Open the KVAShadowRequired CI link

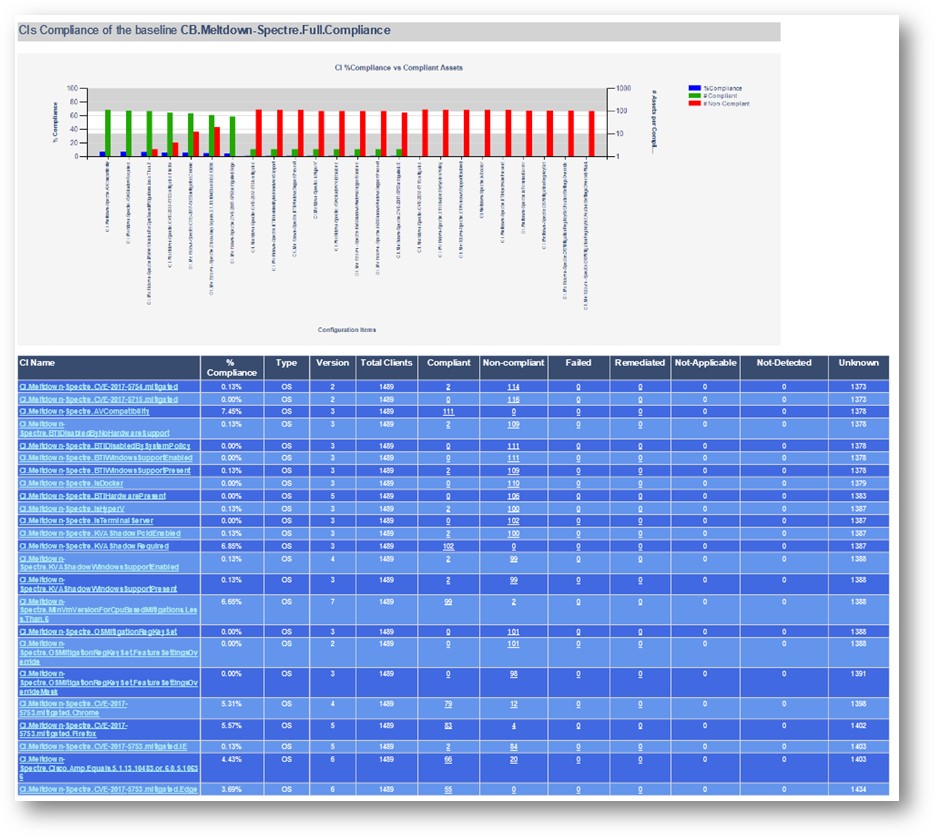pyautogui.click(x=94, y=546)
